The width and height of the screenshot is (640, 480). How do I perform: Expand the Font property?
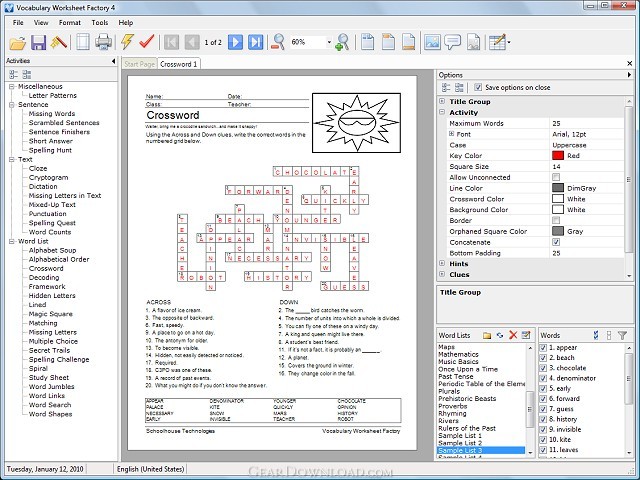(452, 133)
